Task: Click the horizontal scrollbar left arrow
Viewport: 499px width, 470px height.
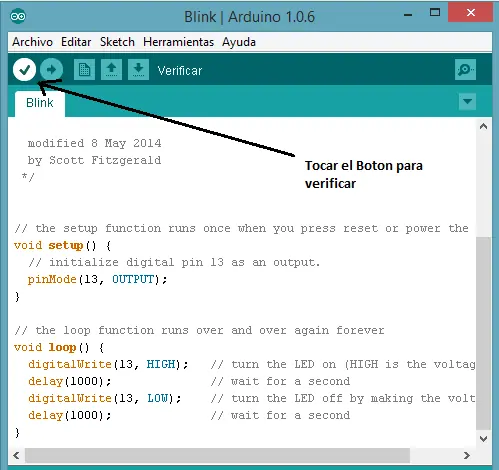Action: tap(16, 455)
